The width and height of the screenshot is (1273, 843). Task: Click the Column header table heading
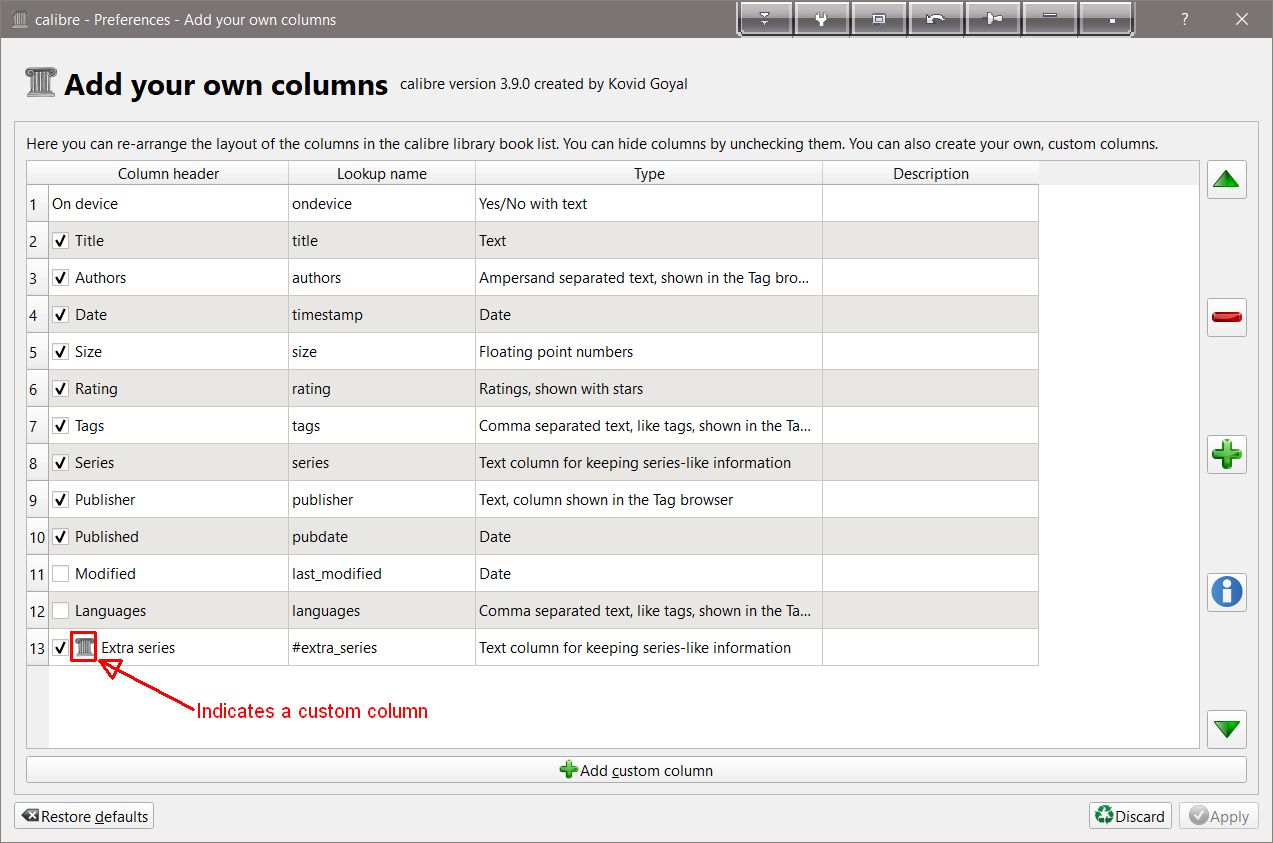tap(168, 173)
